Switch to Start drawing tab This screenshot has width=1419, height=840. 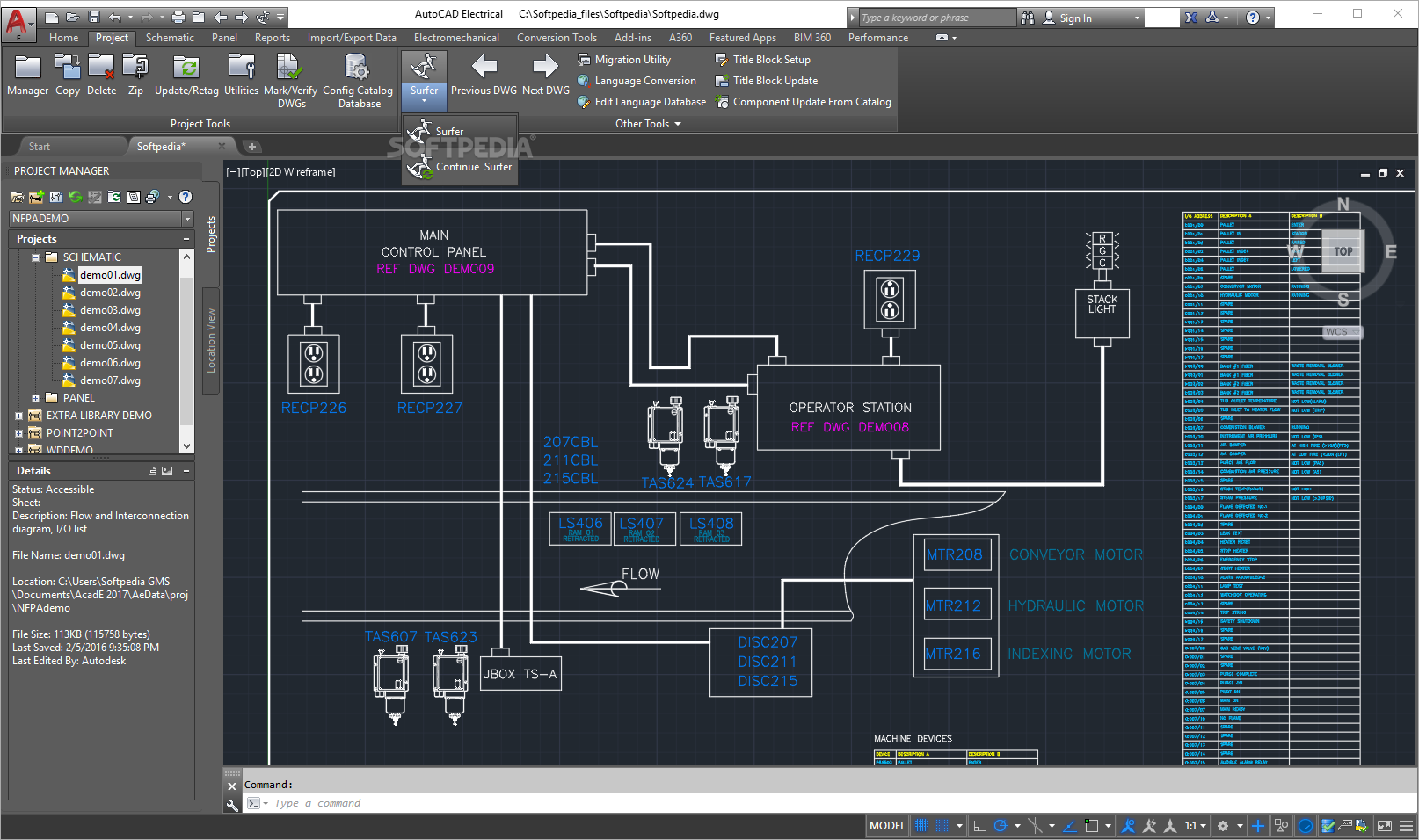pos(40,147)
